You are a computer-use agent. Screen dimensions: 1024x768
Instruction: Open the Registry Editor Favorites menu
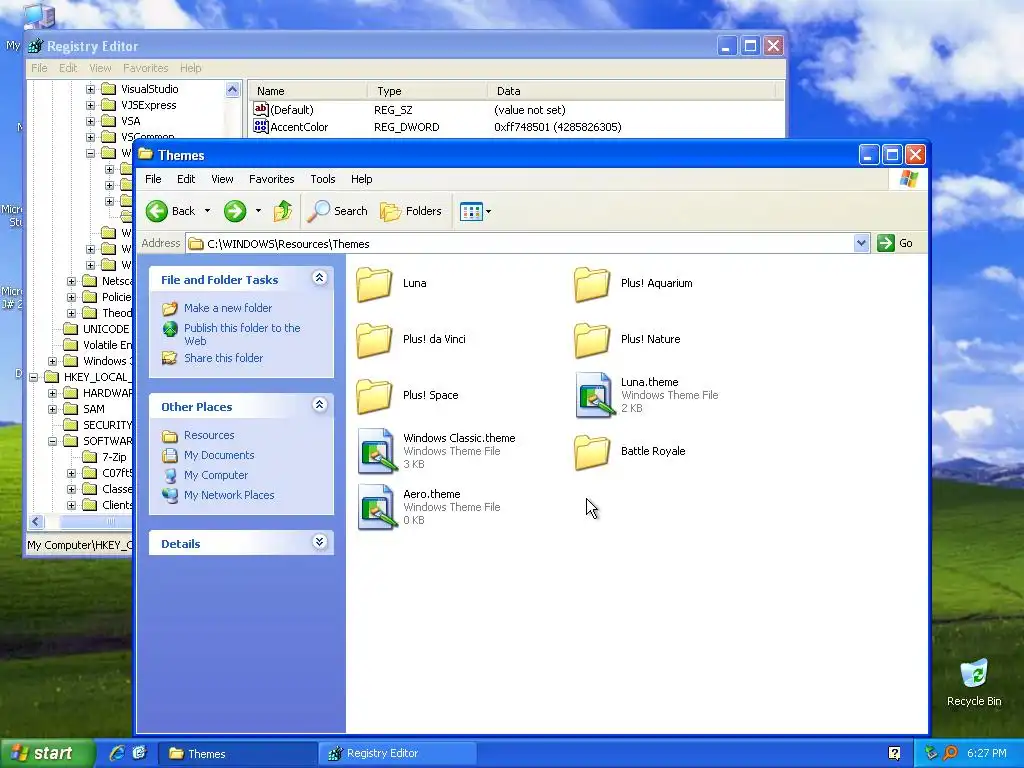coord(146,68)
